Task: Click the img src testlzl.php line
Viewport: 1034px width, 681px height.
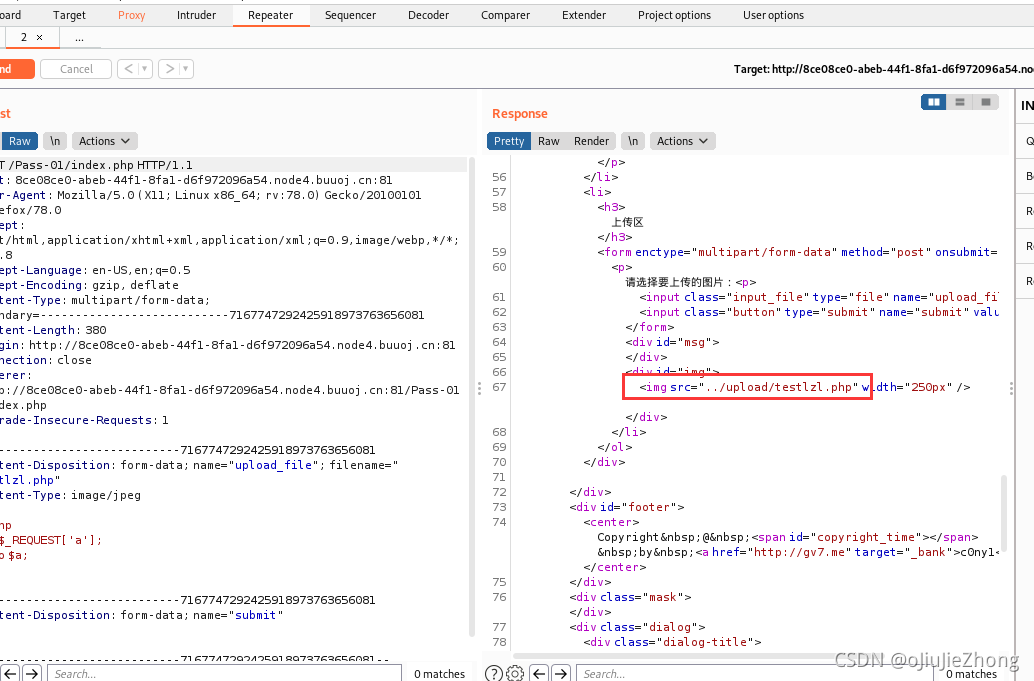Action: [x=805, y=387]
